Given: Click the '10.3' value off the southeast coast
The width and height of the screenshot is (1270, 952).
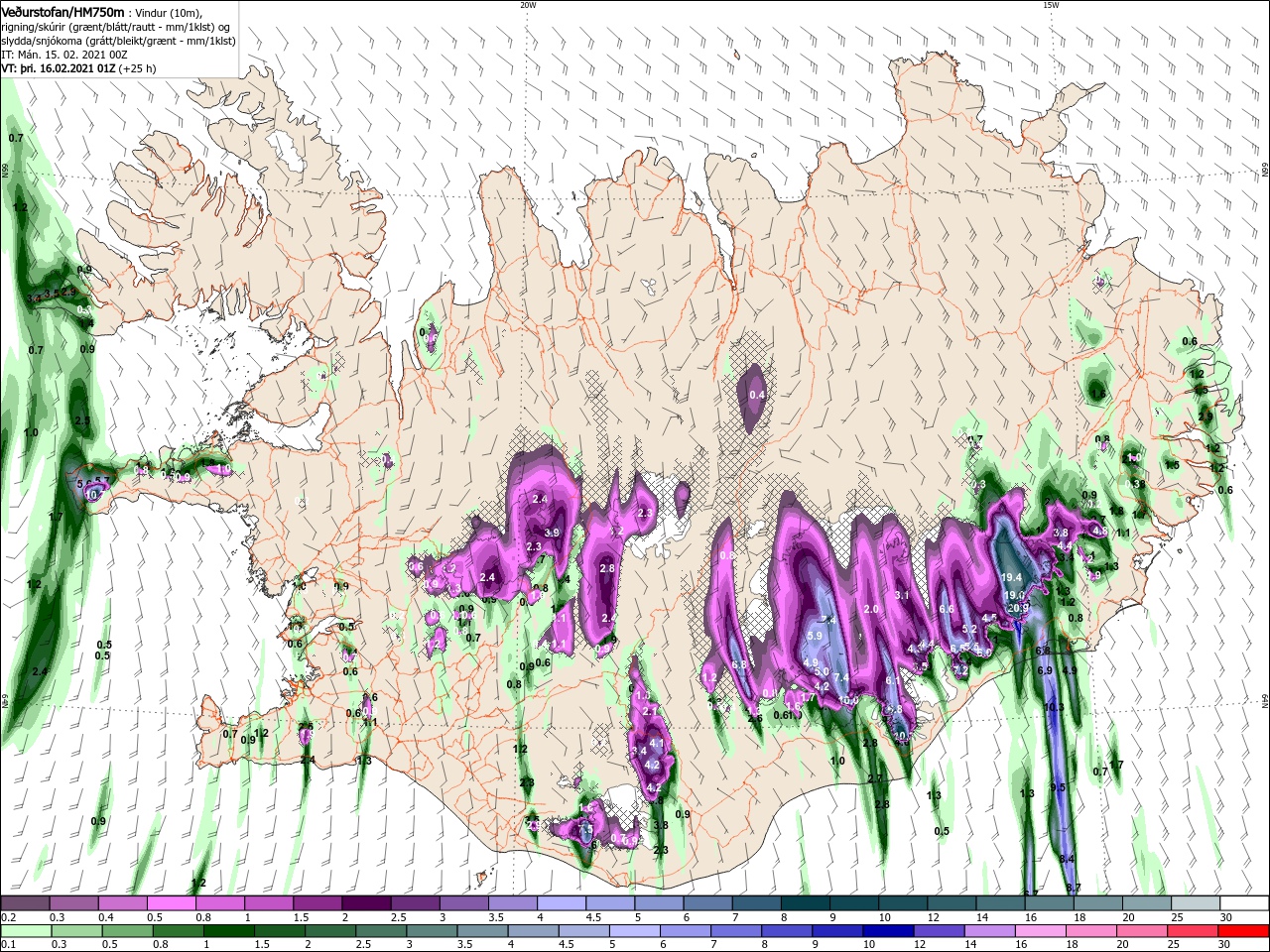Looking at the screenshot, I should pyautogui.click(x=1054, y=707).
